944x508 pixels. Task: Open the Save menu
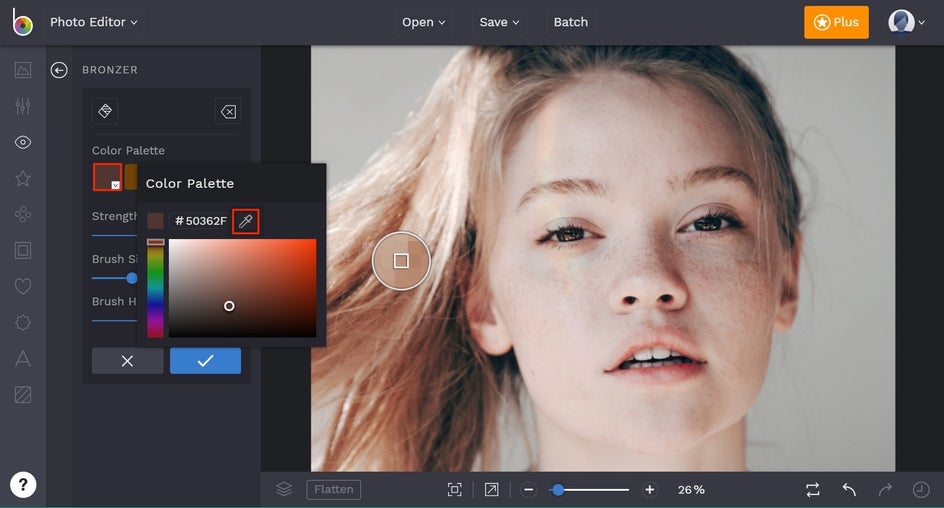tap(499, 22)
